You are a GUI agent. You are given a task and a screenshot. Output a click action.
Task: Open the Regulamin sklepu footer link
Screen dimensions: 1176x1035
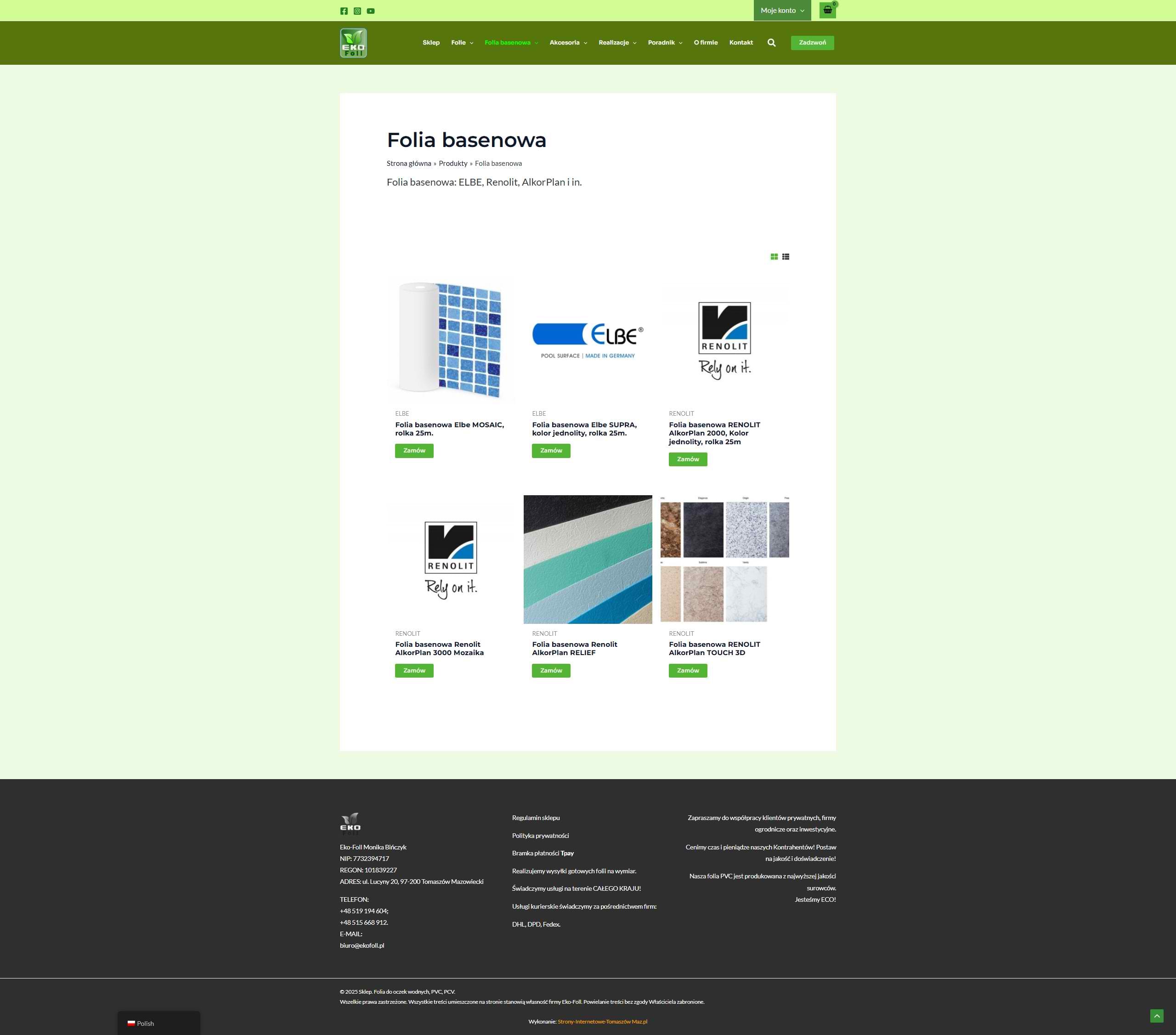(536, 818)
